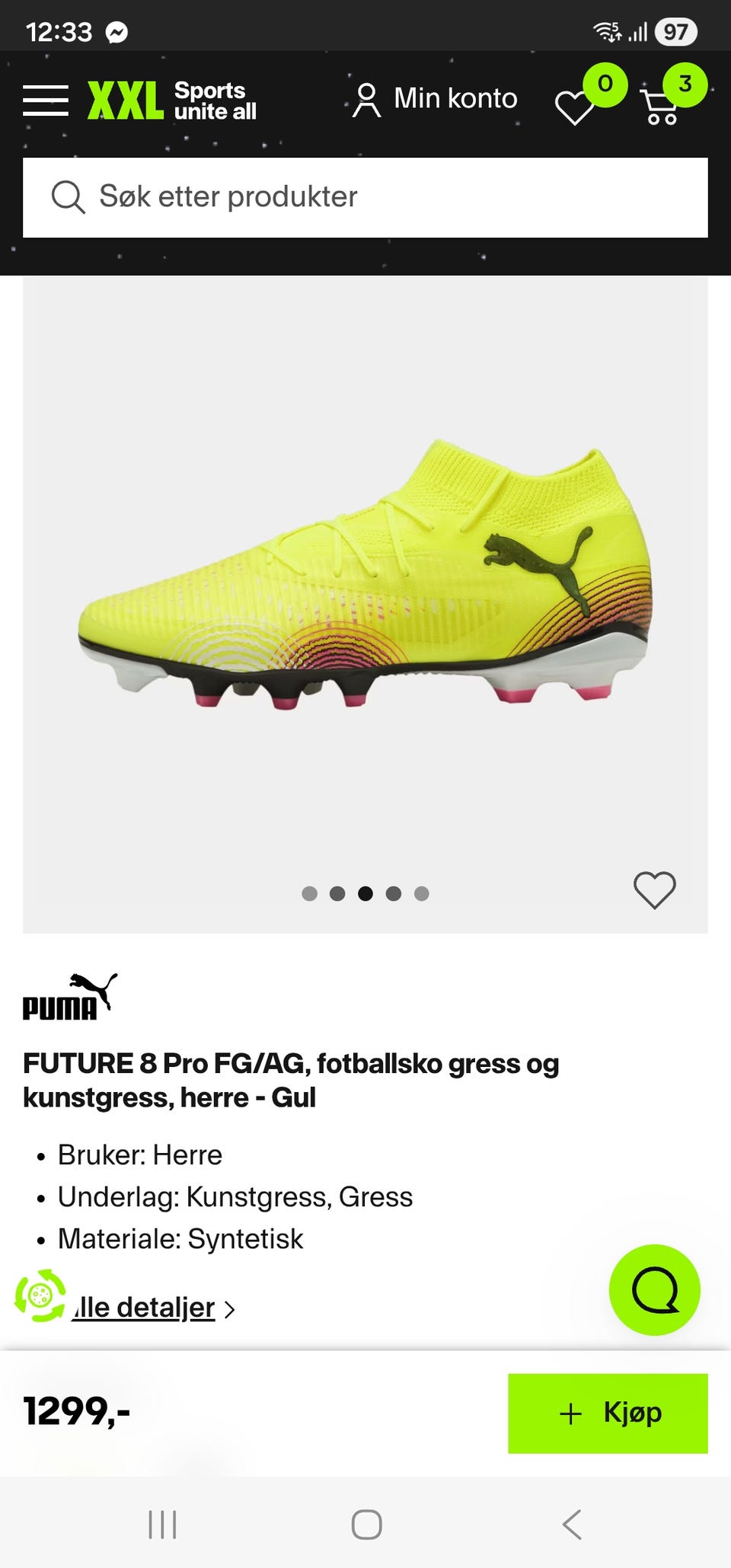Go back with Android back arrow

572,1525
